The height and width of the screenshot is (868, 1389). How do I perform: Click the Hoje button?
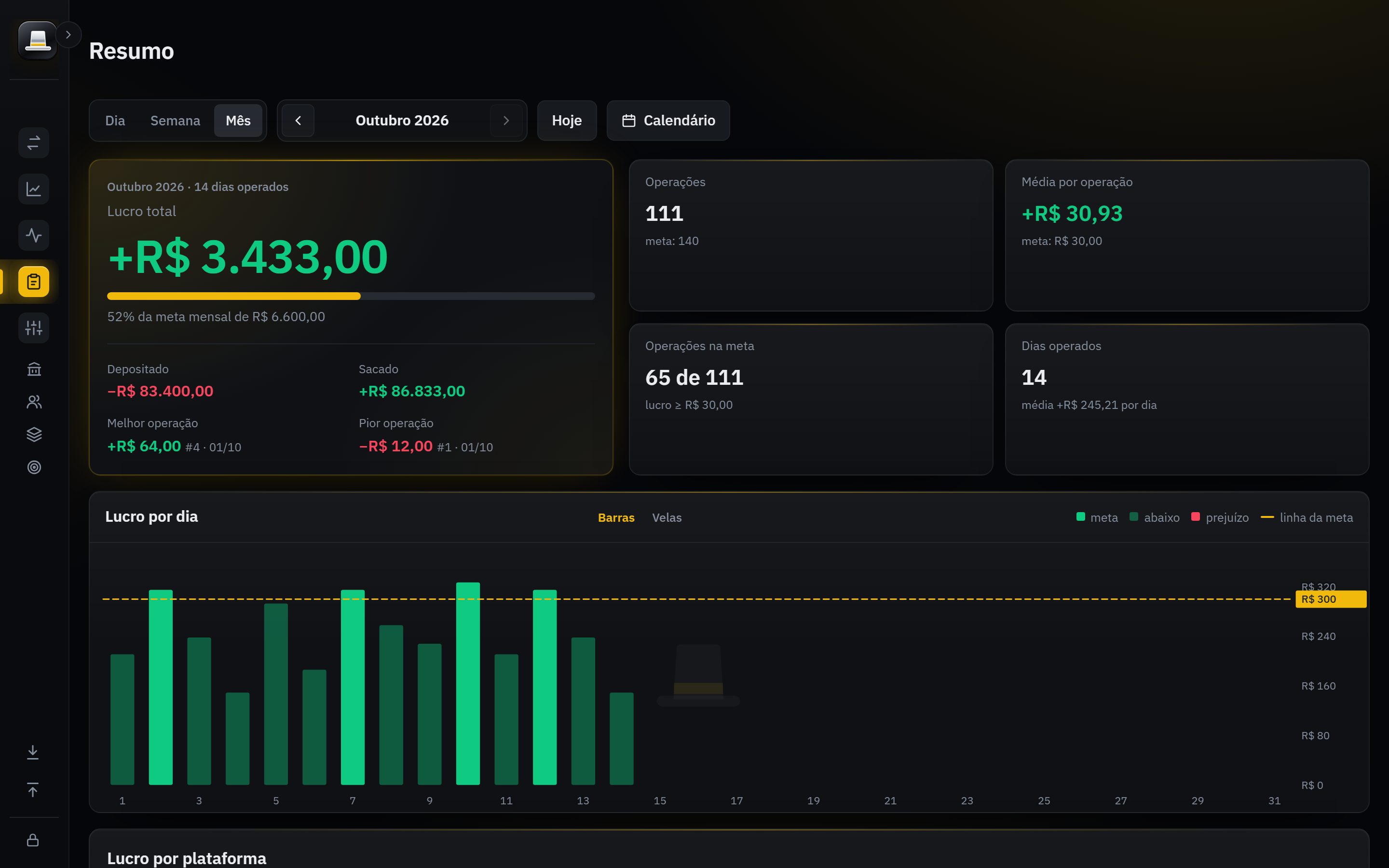pos(567,121)
